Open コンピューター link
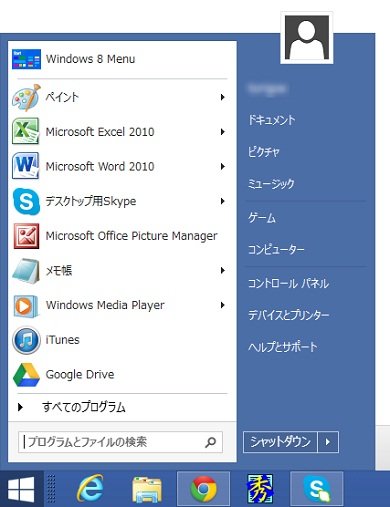 click(276, 250)
